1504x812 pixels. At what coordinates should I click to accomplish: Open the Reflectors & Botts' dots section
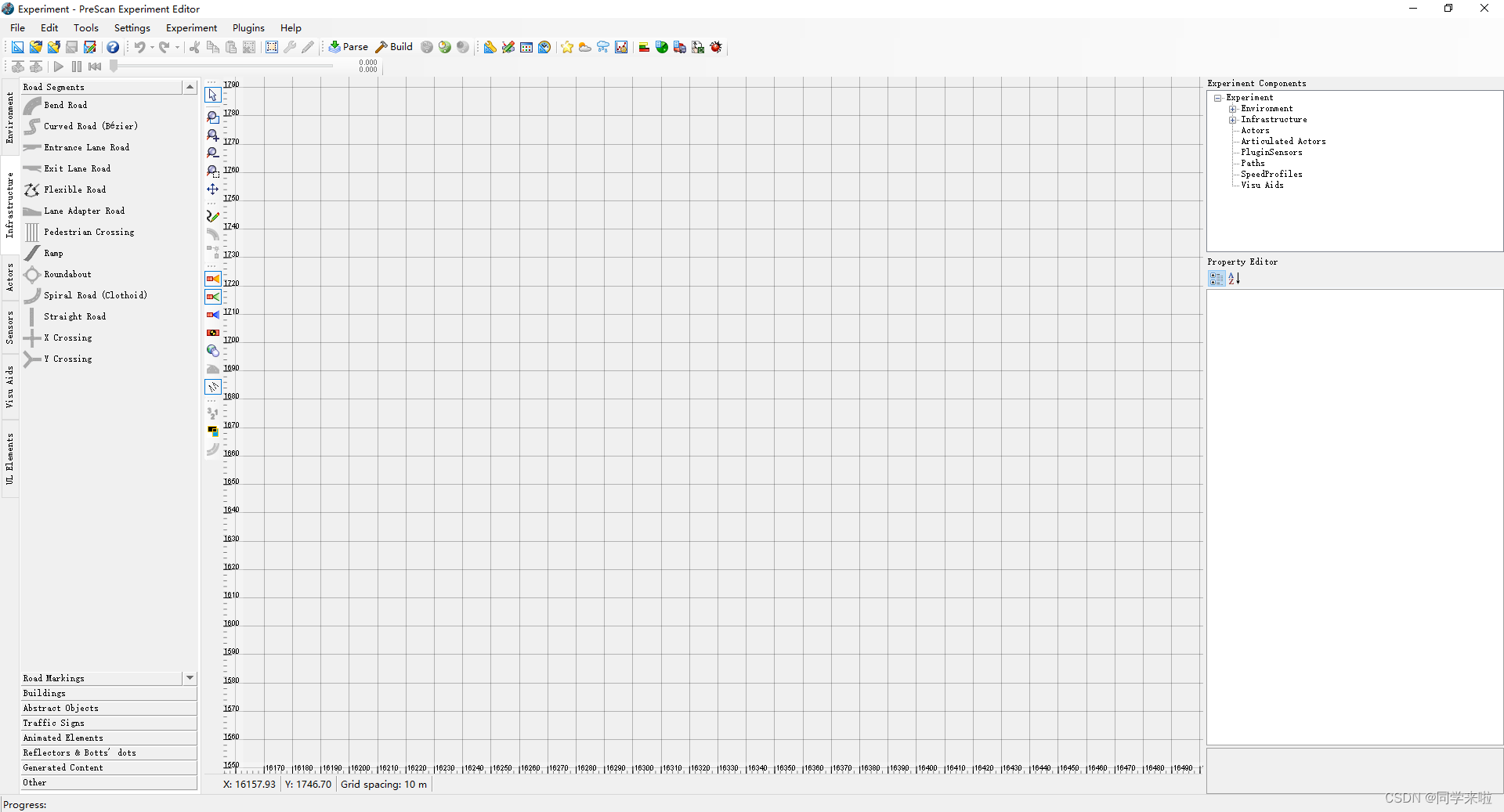[x=109, y=752]
